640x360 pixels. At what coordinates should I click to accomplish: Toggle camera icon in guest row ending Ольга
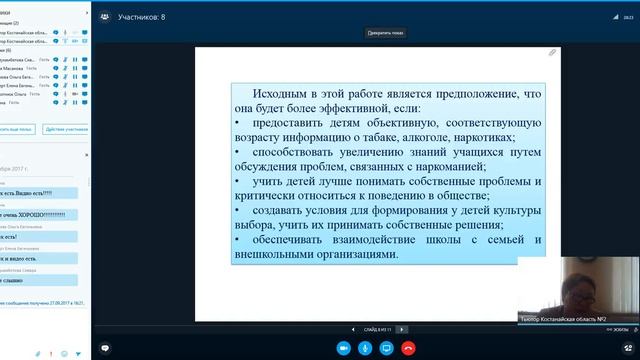75,94
